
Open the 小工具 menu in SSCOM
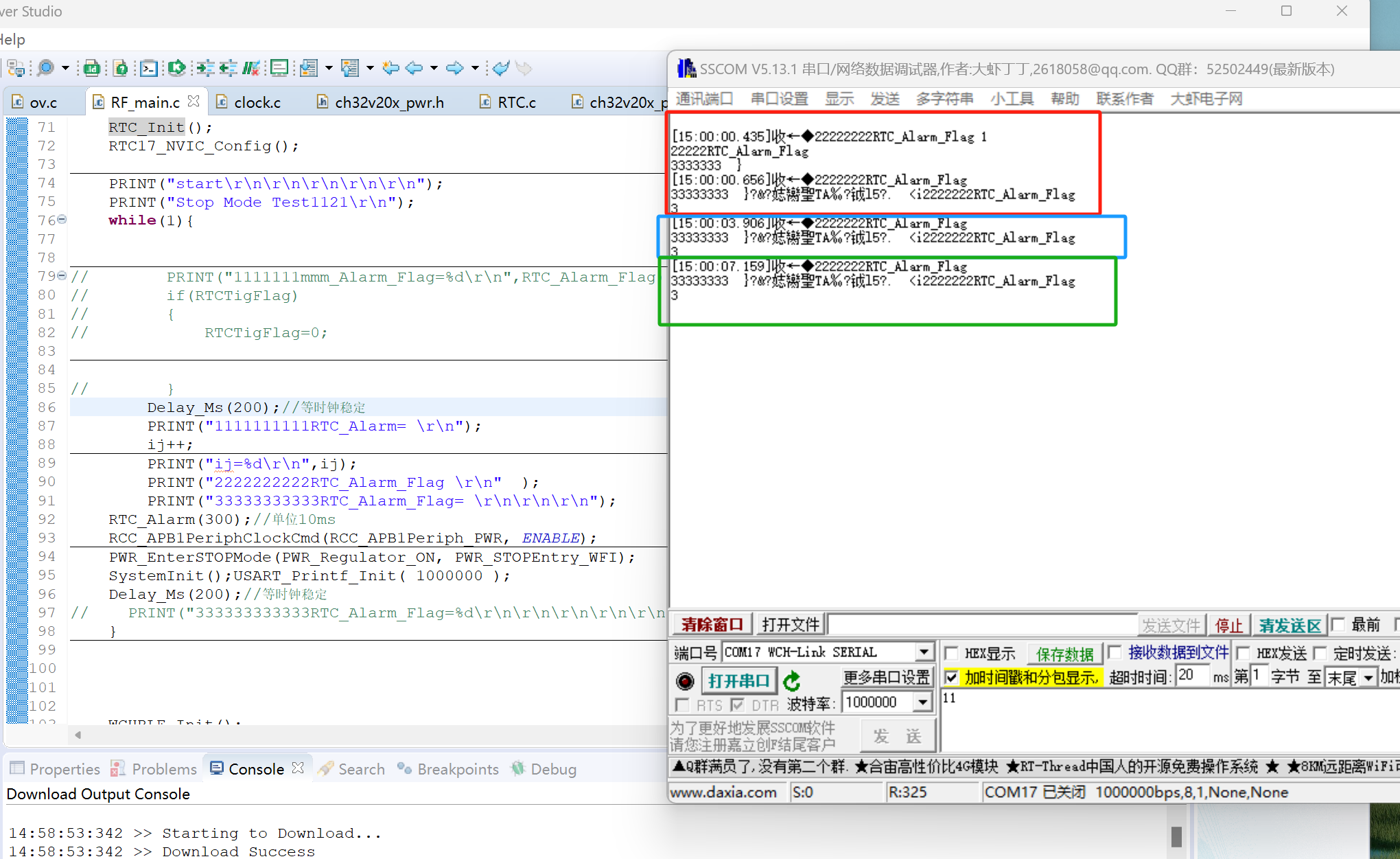click(1012, 99)
